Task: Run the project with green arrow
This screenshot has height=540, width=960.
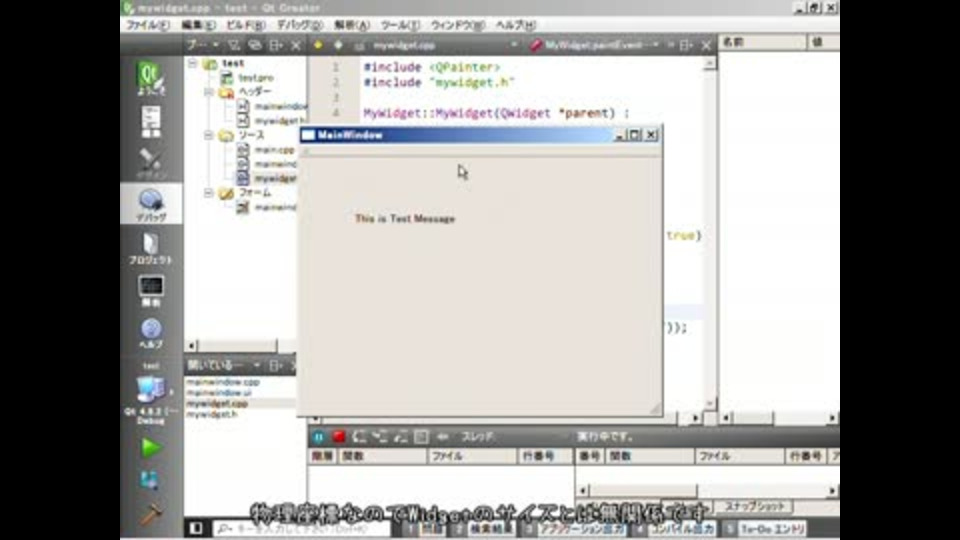Action: pyautogui.click(x=151, y=448)
